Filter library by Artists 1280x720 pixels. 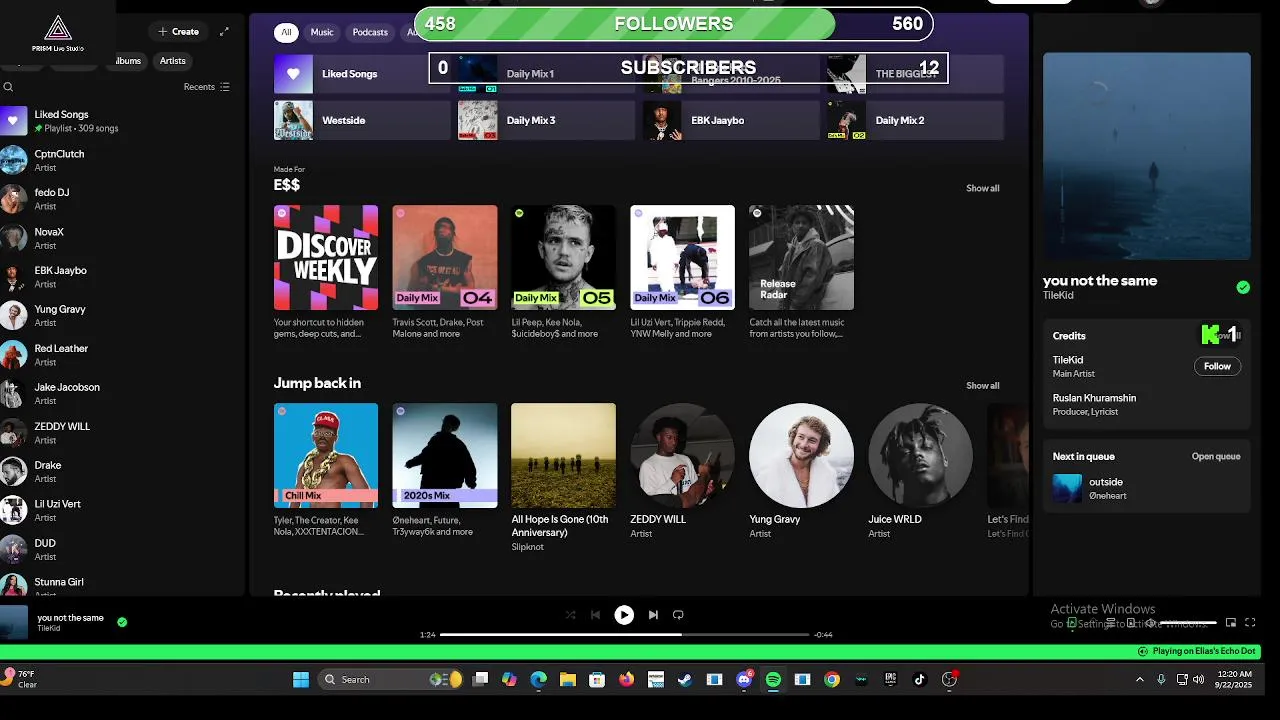point(173,61)
